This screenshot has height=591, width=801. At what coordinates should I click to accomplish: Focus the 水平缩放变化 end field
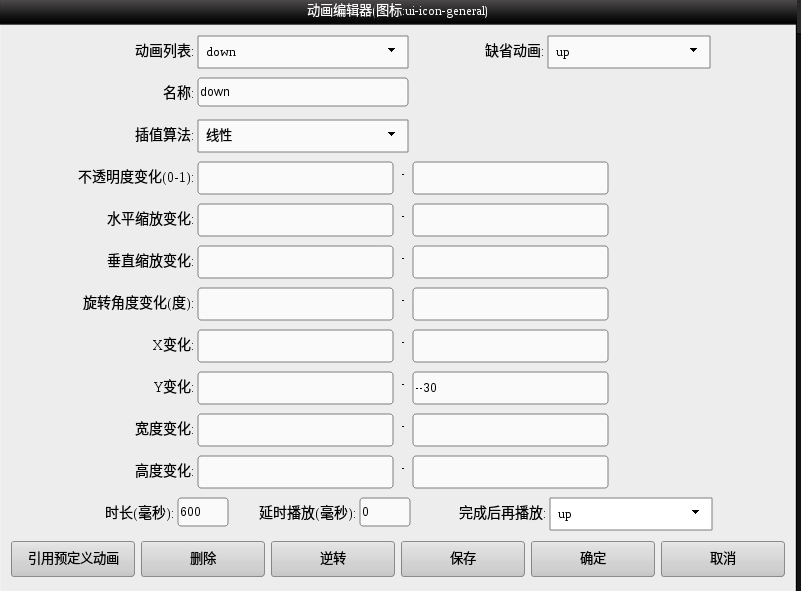[x=510, y=220]
